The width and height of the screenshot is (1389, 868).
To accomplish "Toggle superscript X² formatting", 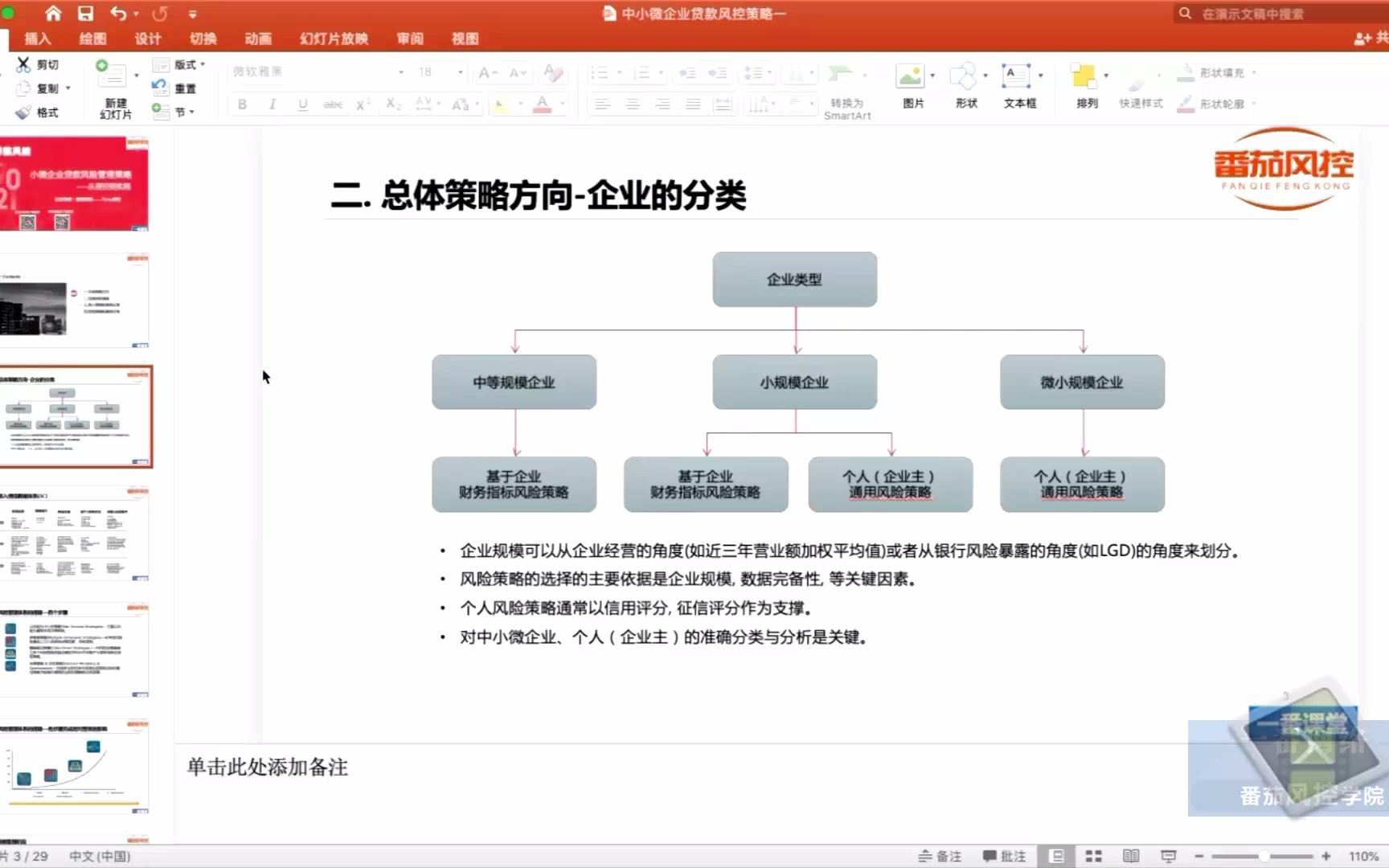I will point(363,104).
